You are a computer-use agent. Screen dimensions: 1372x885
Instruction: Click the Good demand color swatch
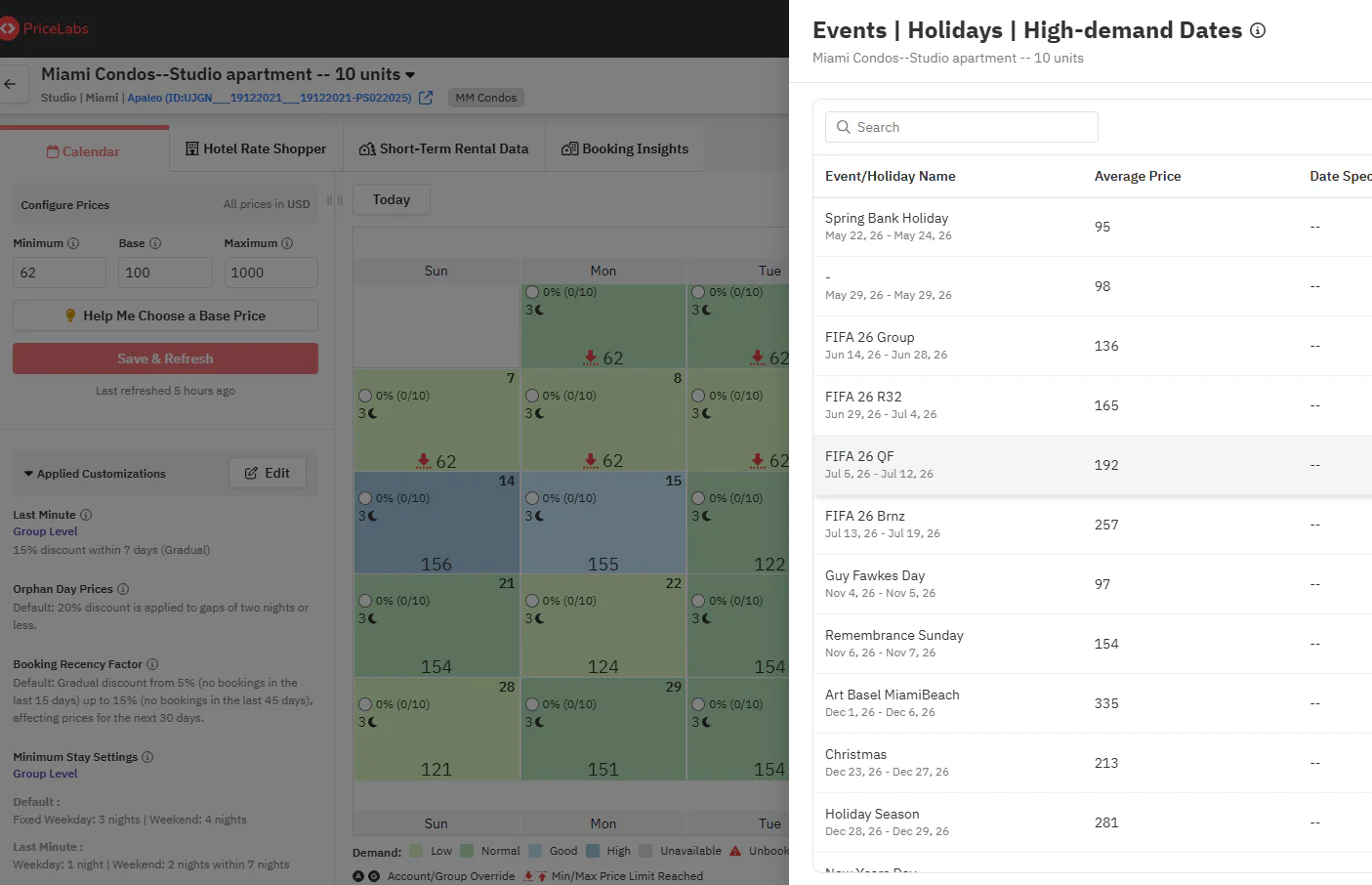coord(535,851)
